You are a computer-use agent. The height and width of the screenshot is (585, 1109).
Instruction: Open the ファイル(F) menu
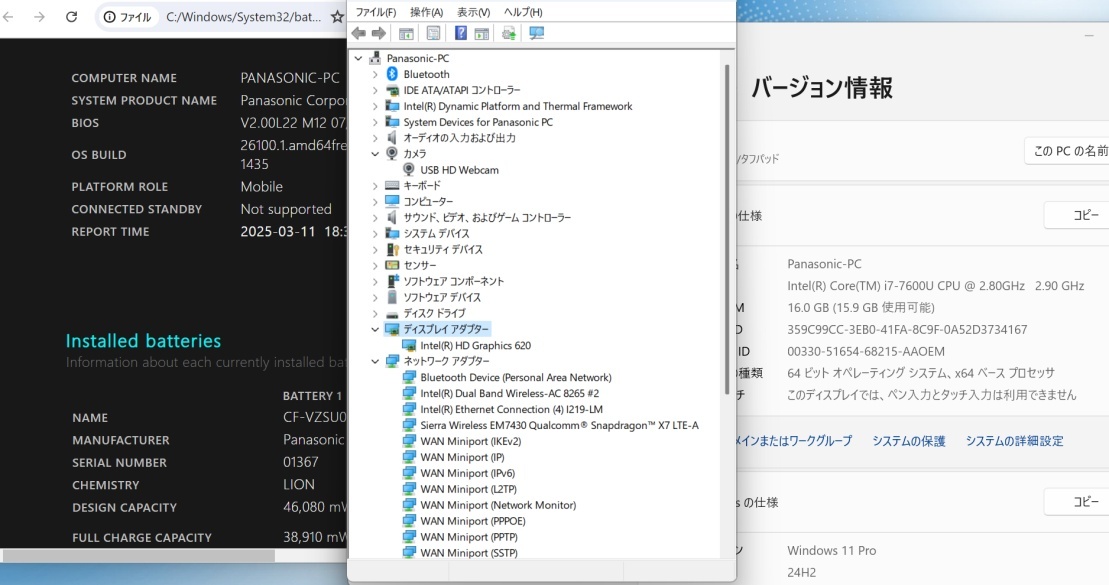(x=376, y=12)
